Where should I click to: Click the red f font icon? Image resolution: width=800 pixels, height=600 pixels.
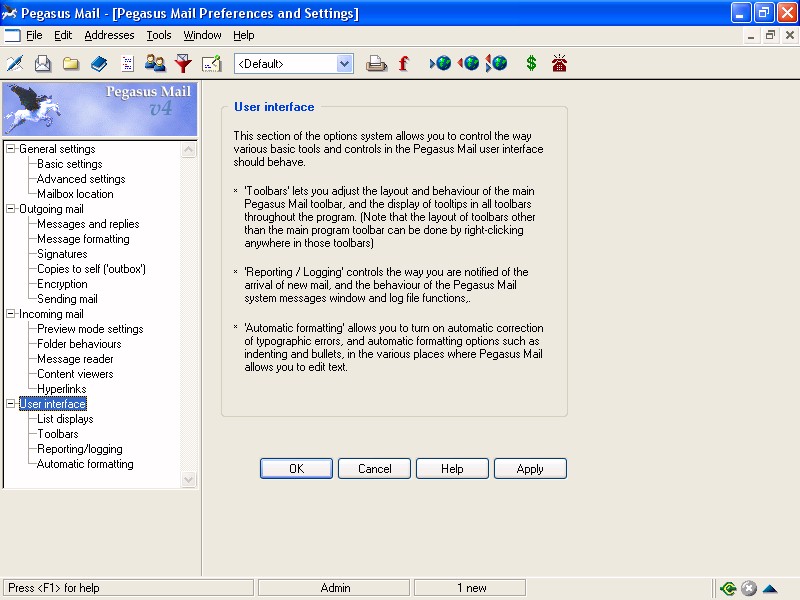tap(404, 64)
